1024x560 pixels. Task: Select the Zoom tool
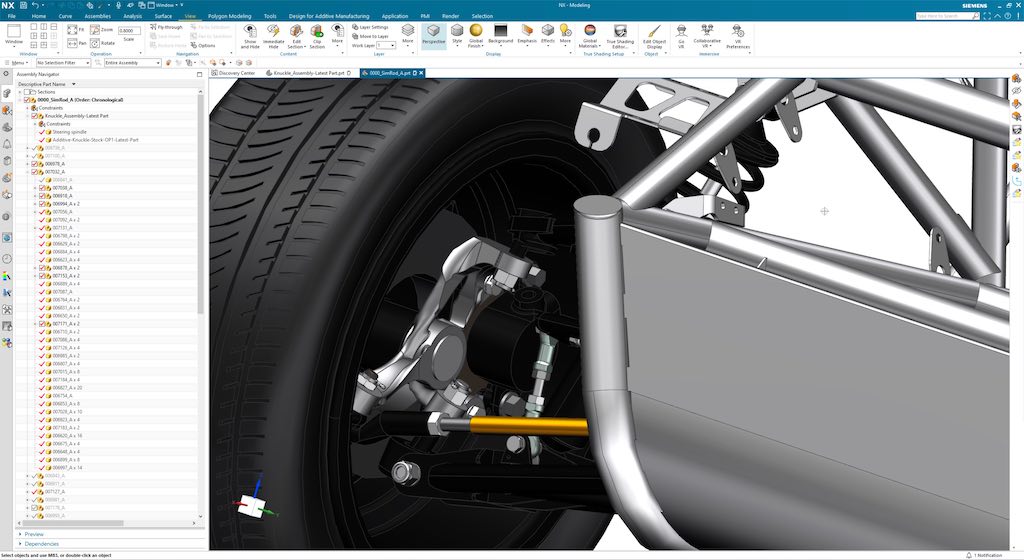click(x=102, y=30)
